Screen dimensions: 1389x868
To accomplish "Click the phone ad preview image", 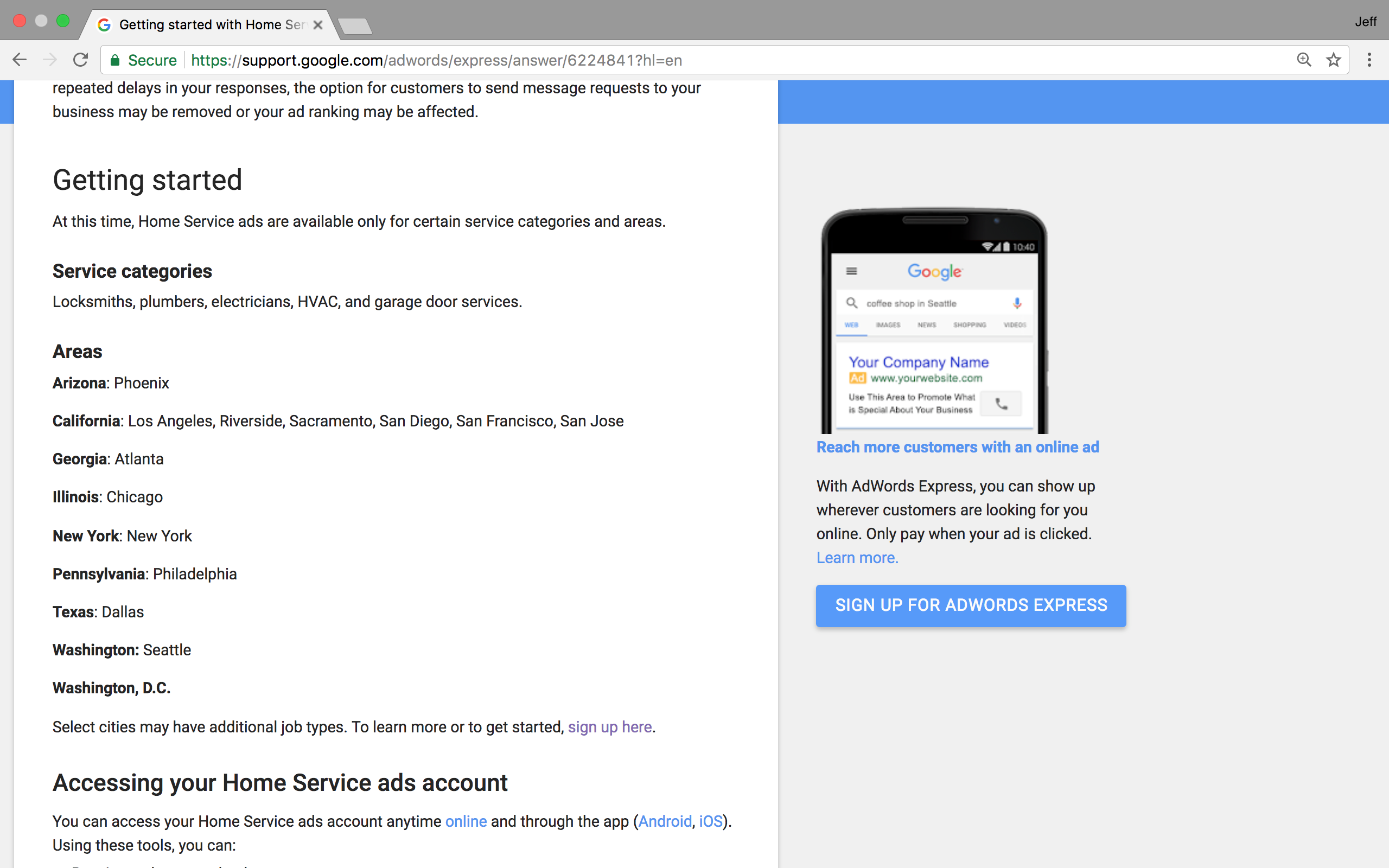I will (934, 320).
